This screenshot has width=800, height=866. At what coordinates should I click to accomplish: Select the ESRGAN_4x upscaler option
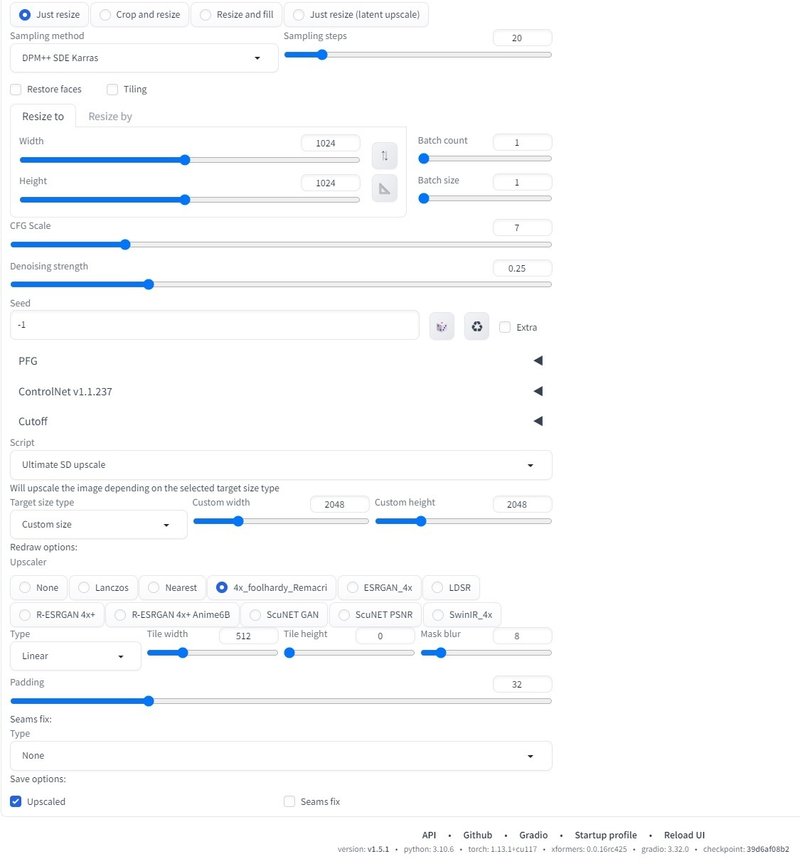click(x=379, y=587)
